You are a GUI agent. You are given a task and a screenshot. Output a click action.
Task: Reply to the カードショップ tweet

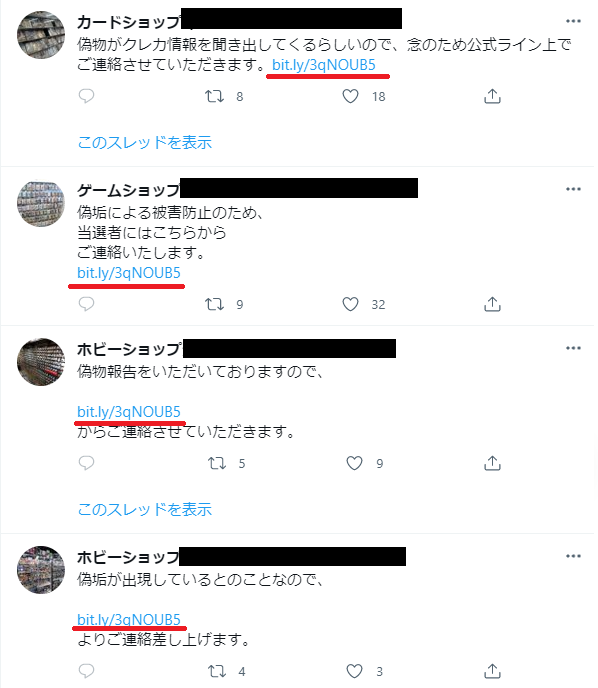(x=86, y=96)
